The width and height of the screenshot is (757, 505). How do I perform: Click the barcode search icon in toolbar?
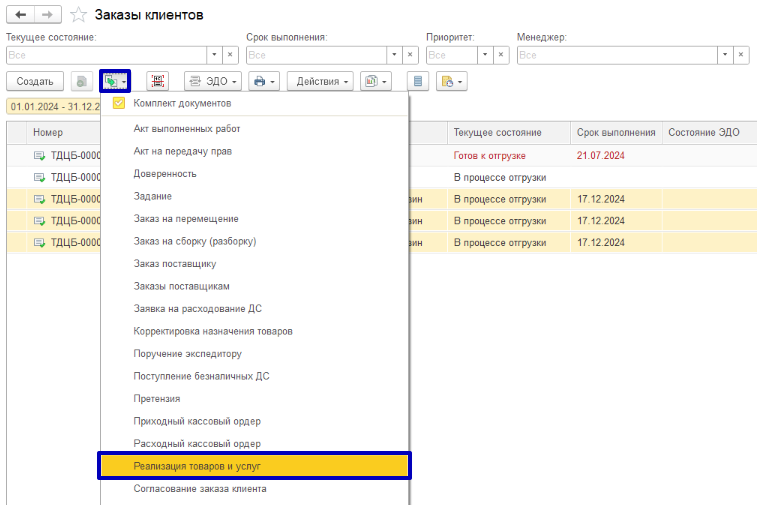(x=157, y=81)
